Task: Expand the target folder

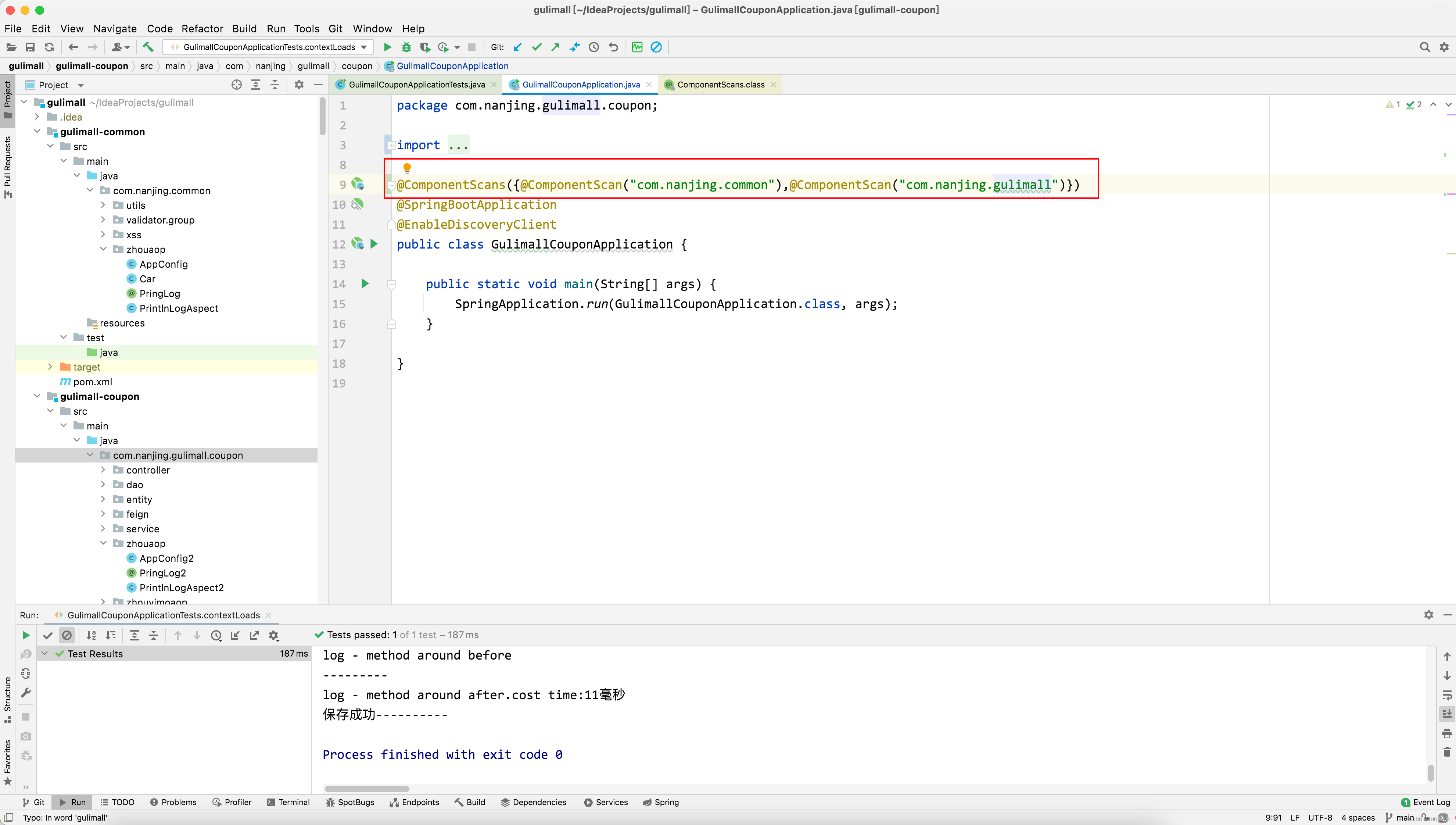Action: click(50, 367)
